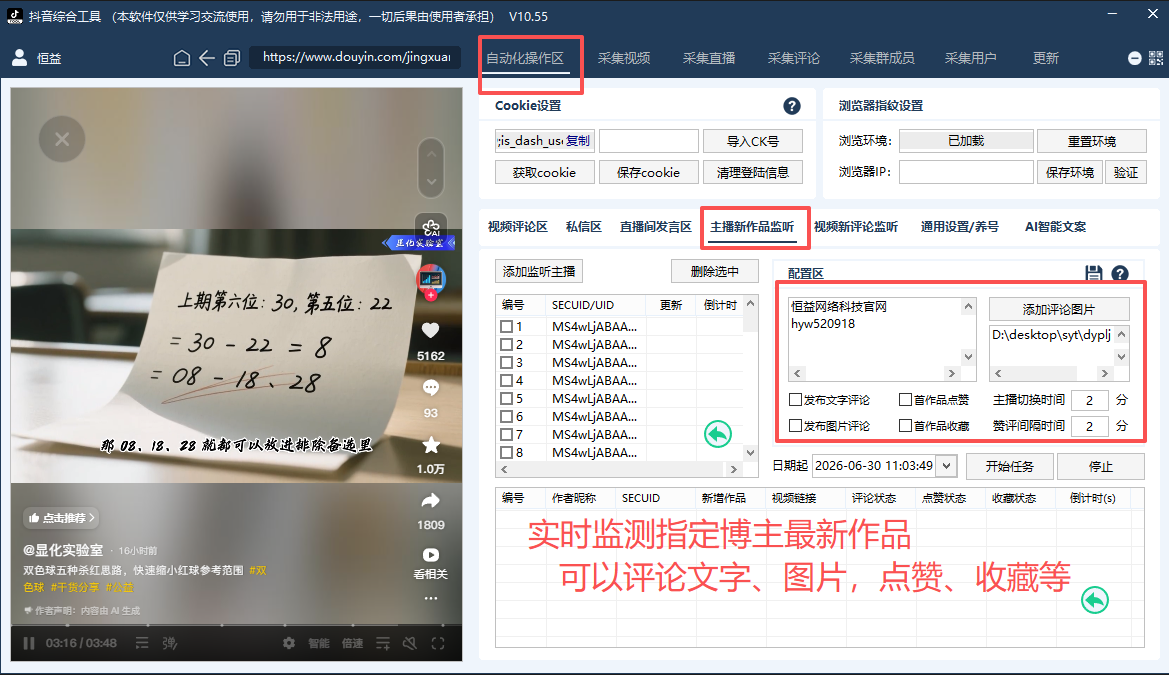Click the AI search icon on video
The width and height of the screenshot is (1169, 675).
[431, 227]
